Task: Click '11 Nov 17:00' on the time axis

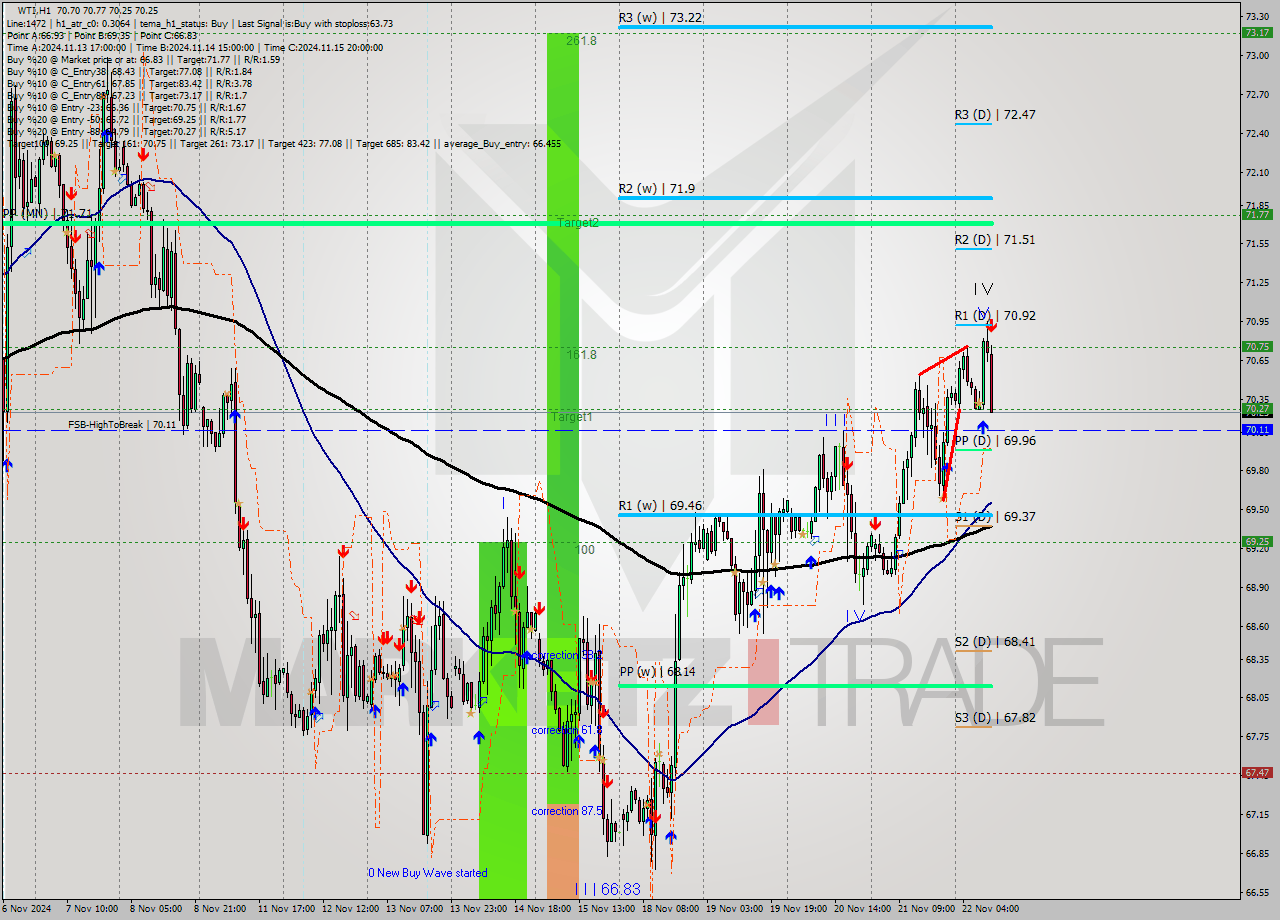Action: (x=288, y=910)
